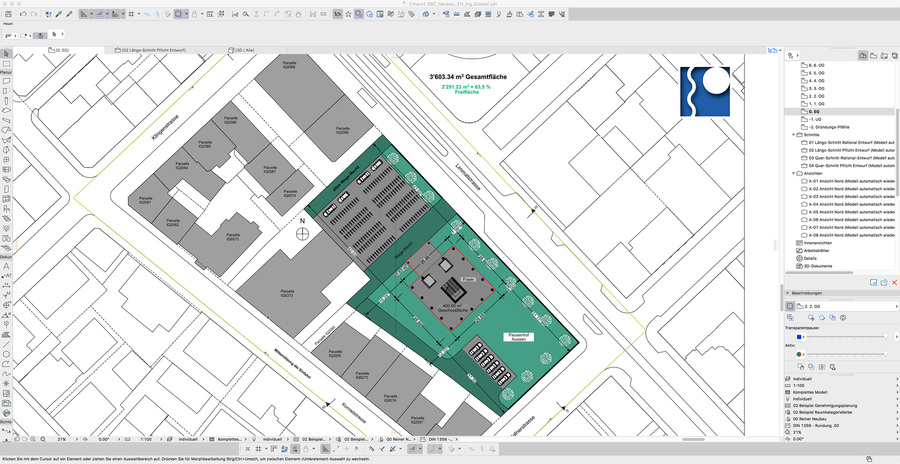The width and height of the screenshot is (900, 464).
Task: Collapse the Schnitte folder
Action: pyautogui.click(x=795, y=134)
